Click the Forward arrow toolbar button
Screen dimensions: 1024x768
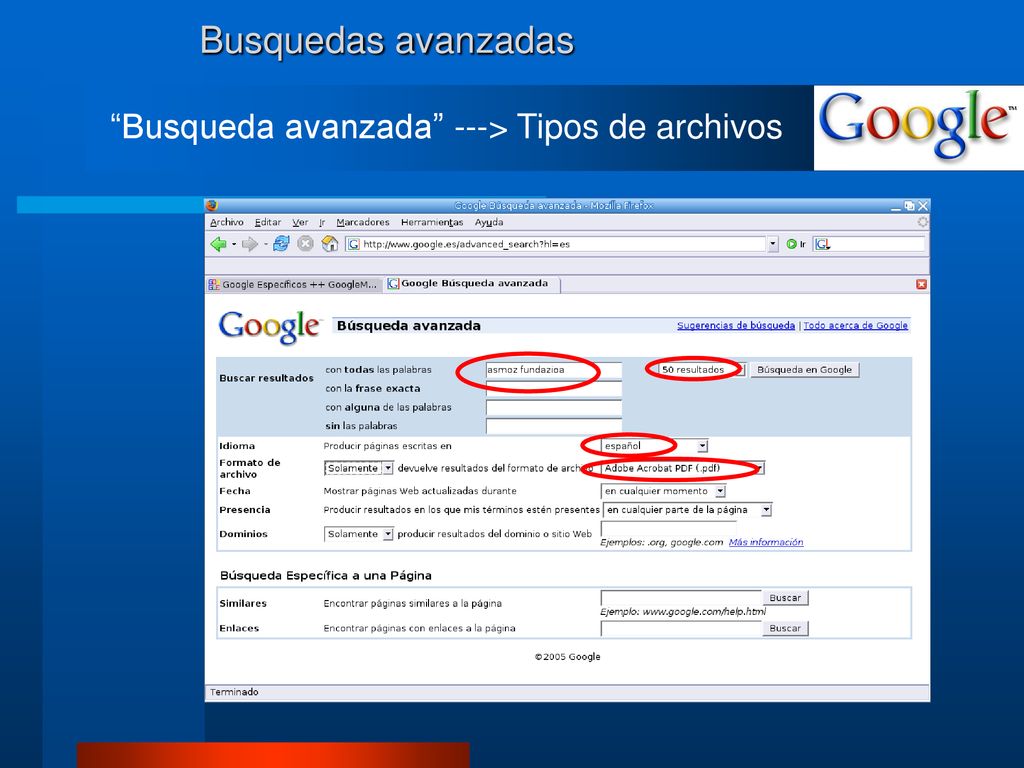249,244
